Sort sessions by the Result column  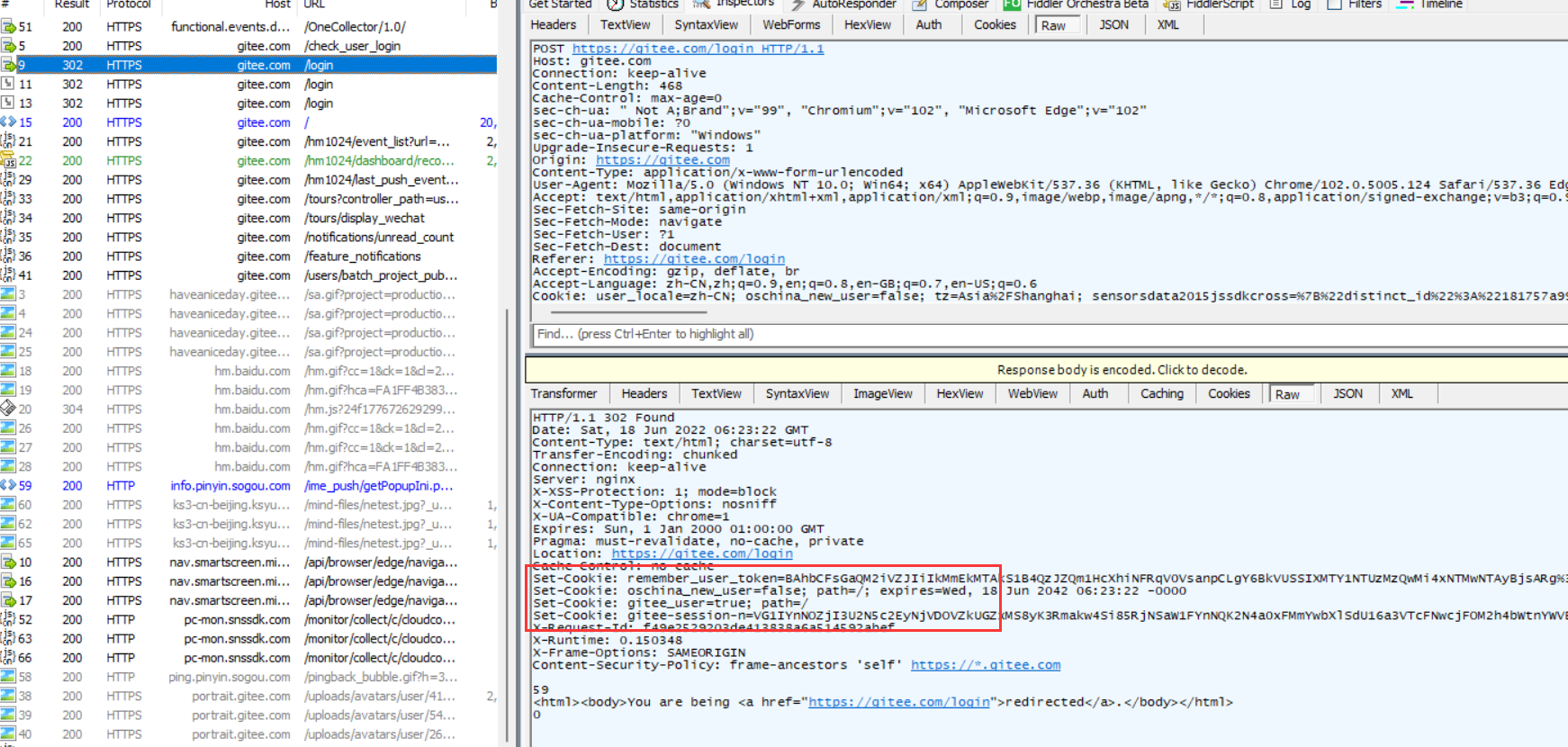(x=72, y=4)
